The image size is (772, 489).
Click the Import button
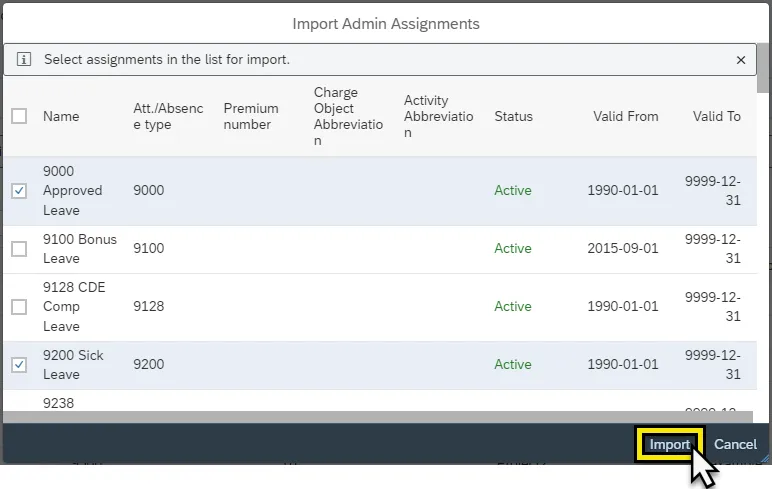[669, 444]
